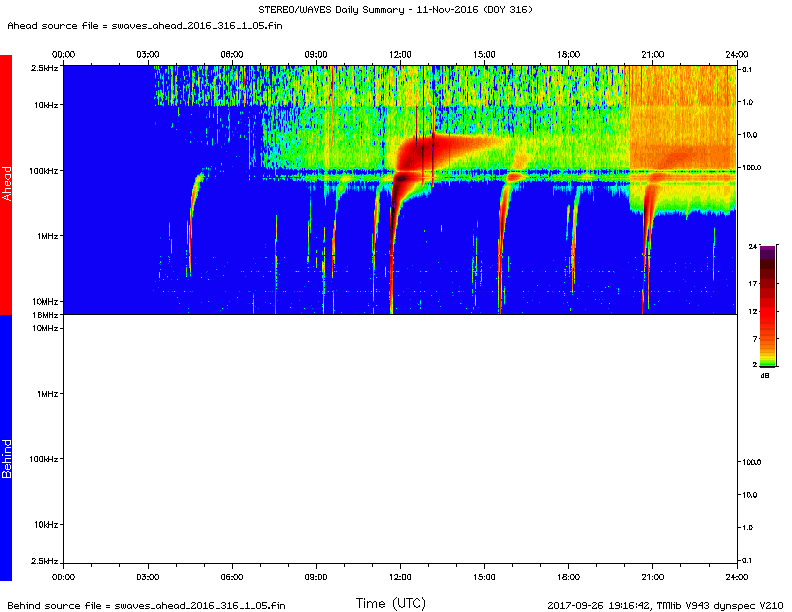
Task: Click the 18:00 tick on bottom axis
Action: (568, 577)
